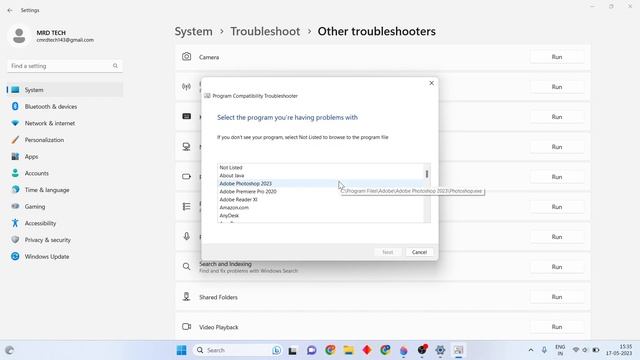Close the Program Compatibility Troubleshooter dialog
Screen dimensions: 640x360
pyautogui.click(x=431, y=83)
